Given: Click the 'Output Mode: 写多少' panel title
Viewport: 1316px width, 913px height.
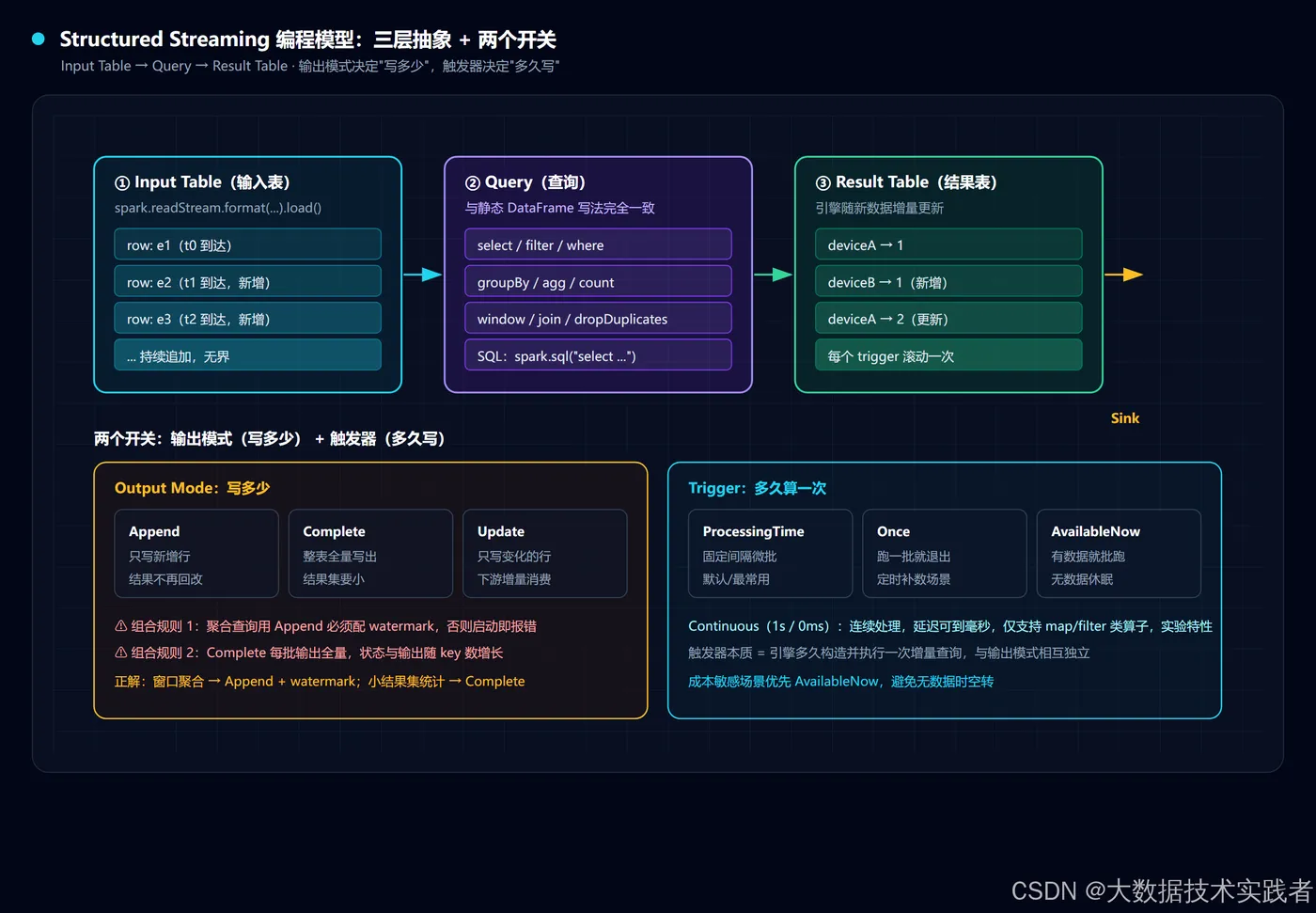Looking at the screenshot, I should pos(192,488).
